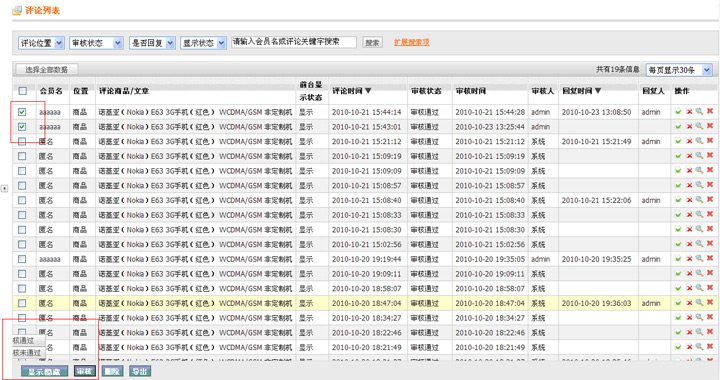This screenshot has width=720, height=380.
Task: Tick checkbox on row 2010-10-21 15:09:19
Action: tap(22, 156)
